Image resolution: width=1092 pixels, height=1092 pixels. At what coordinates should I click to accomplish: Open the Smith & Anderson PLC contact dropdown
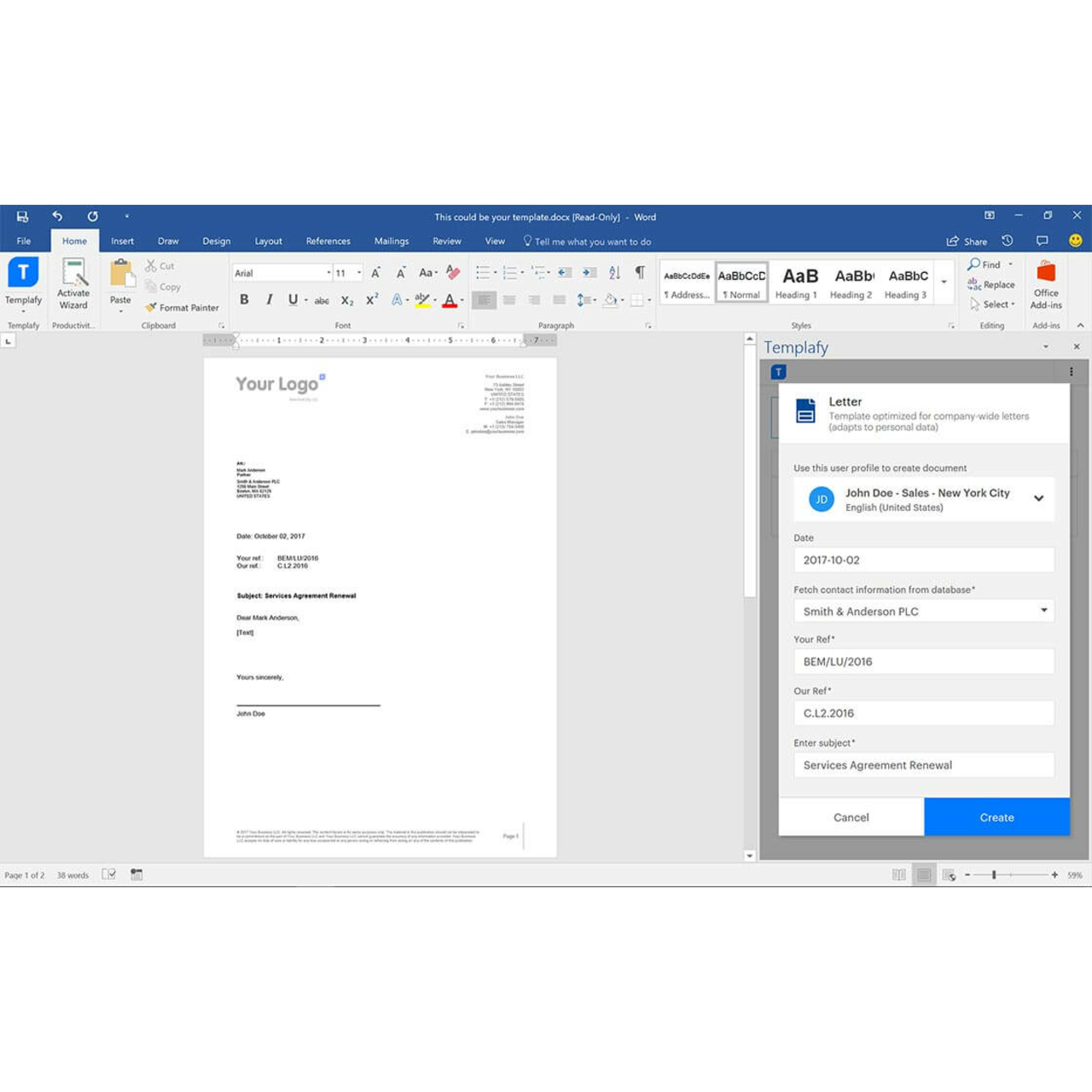1043,611
